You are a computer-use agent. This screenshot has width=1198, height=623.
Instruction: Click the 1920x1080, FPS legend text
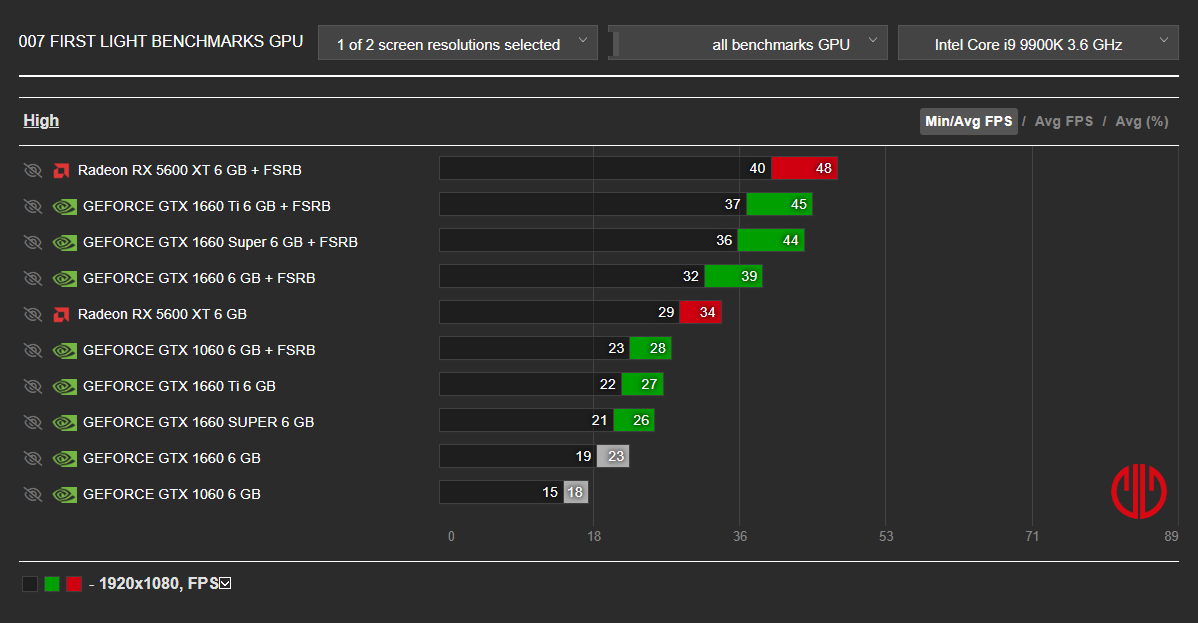pyautogui.click(x=159, y=583)
